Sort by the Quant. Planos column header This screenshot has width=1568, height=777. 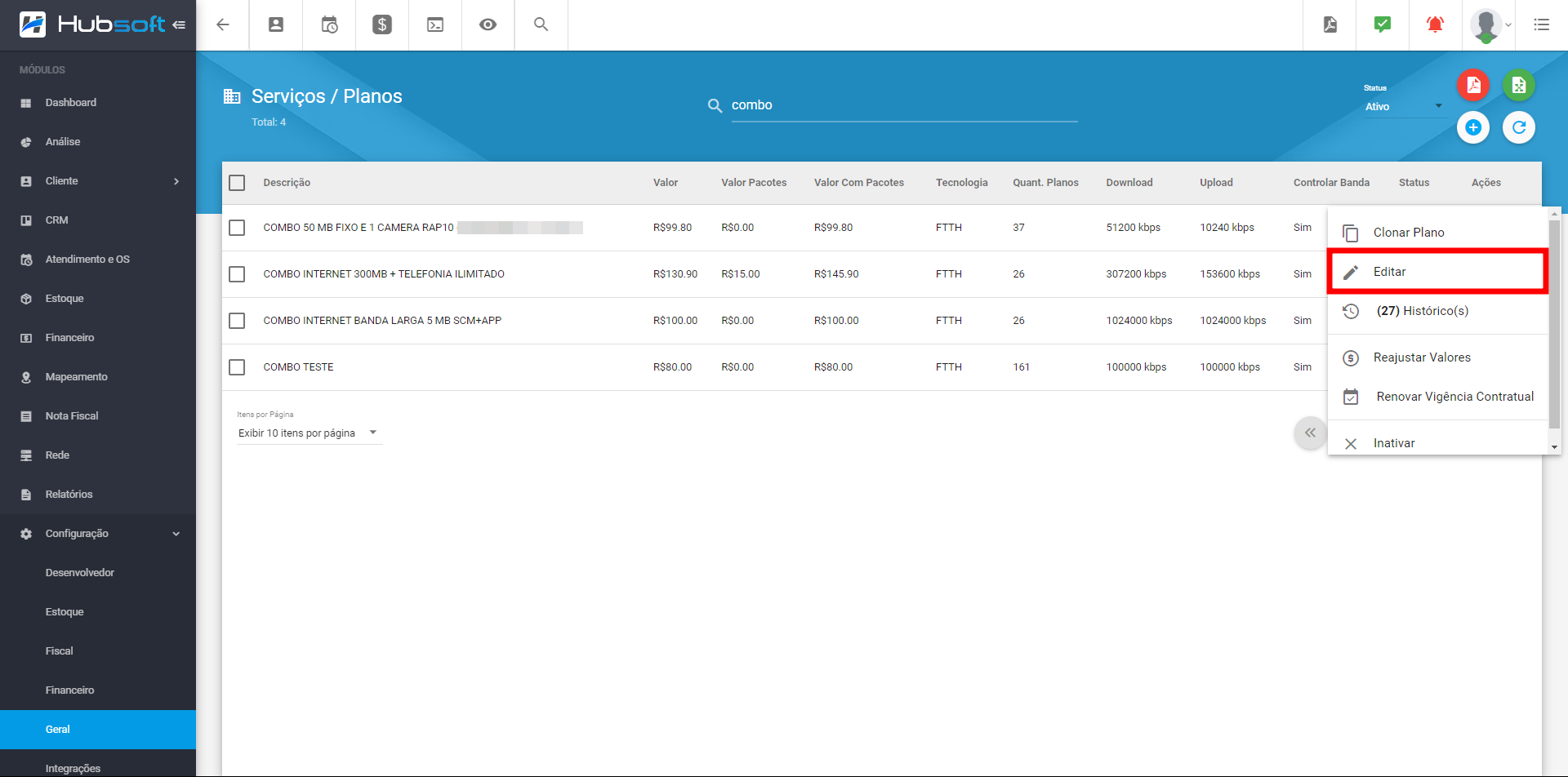point(1045,183)
